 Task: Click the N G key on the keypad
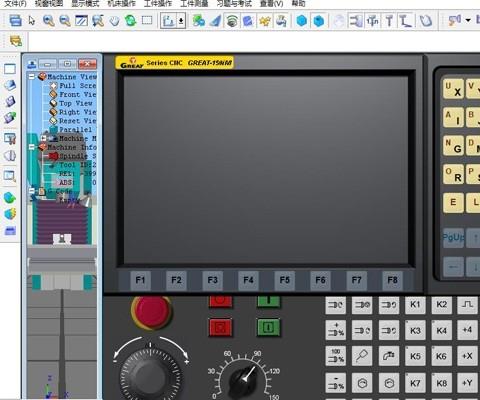(x=454, y=146)
